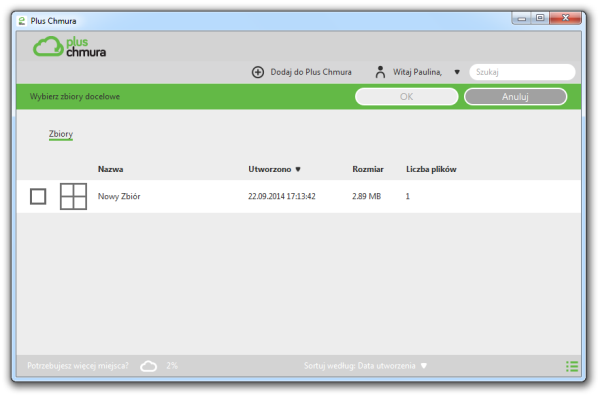This screenshot has width=598, height=395.
Task: Click the Liczba plików column header
Action: pos(431,169)
